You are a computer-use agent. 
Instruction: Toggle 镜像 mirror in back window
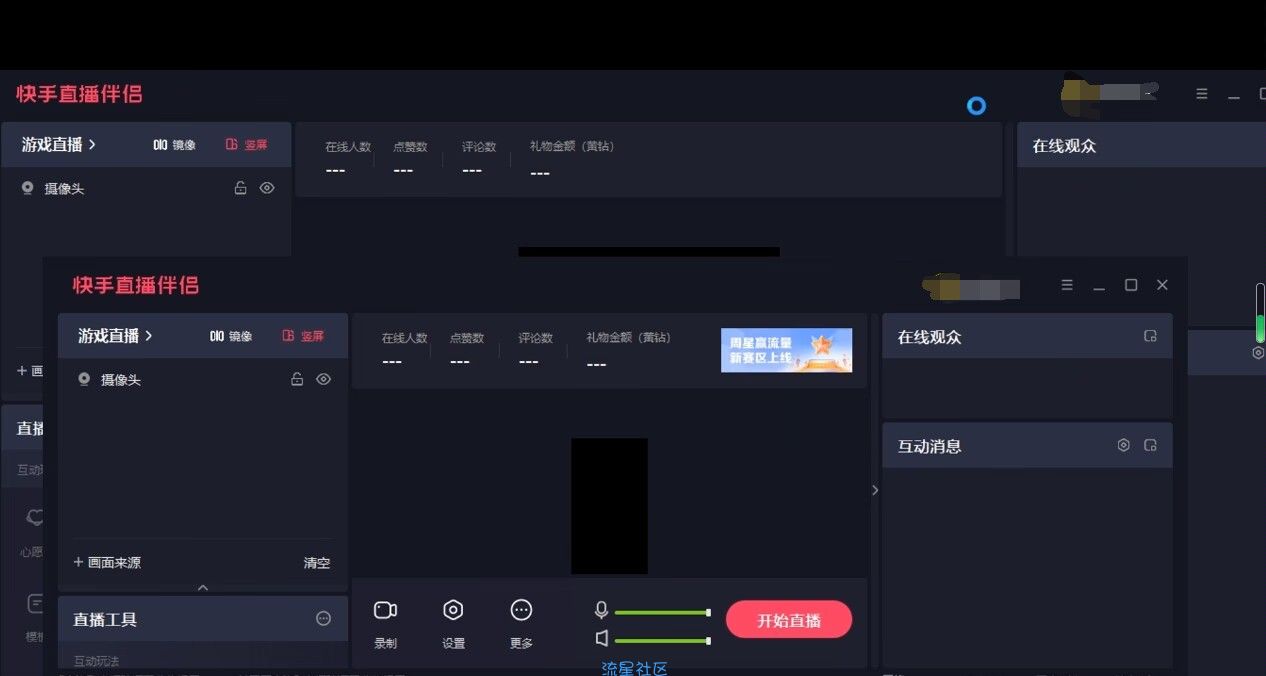(x=175, y=145)
